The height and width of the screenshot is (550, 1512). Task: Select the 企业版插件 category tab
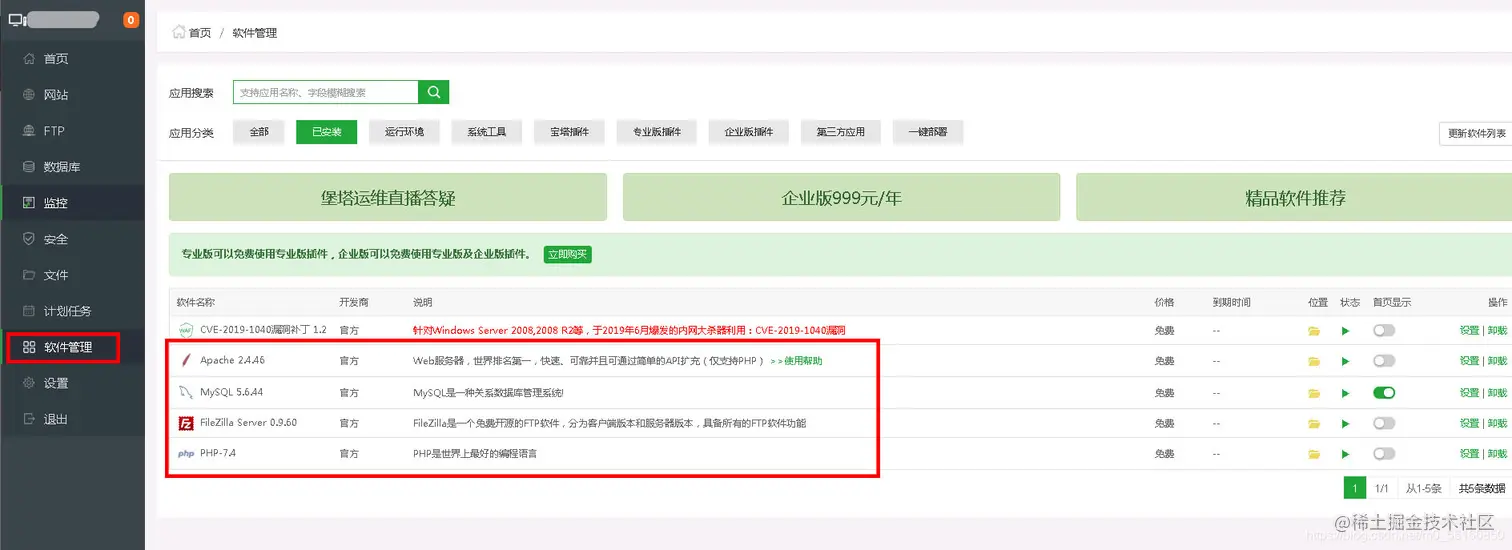tap(749, 132)
